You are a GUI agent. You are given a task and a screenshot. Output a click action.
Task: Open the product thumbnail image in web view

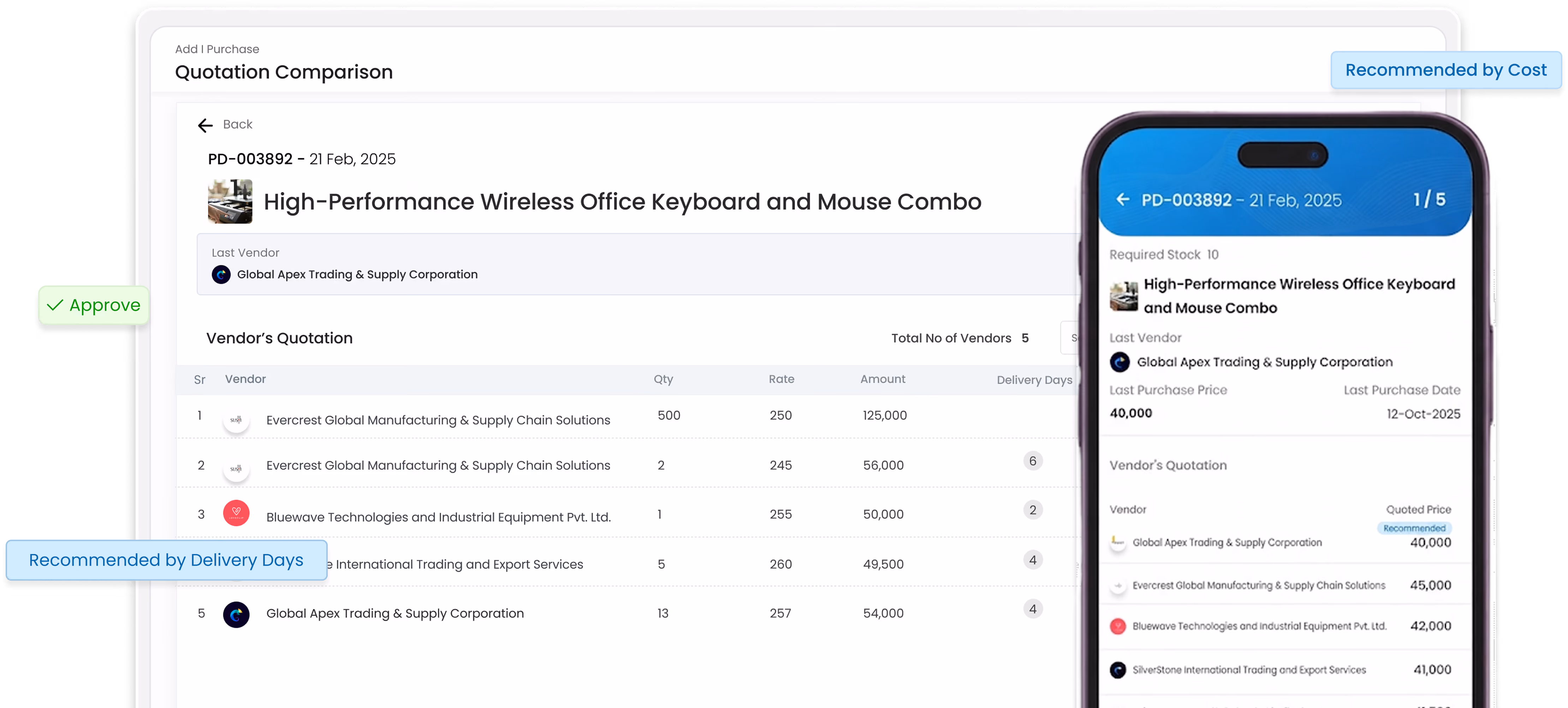pyautogui.click(x=230, y=202)
